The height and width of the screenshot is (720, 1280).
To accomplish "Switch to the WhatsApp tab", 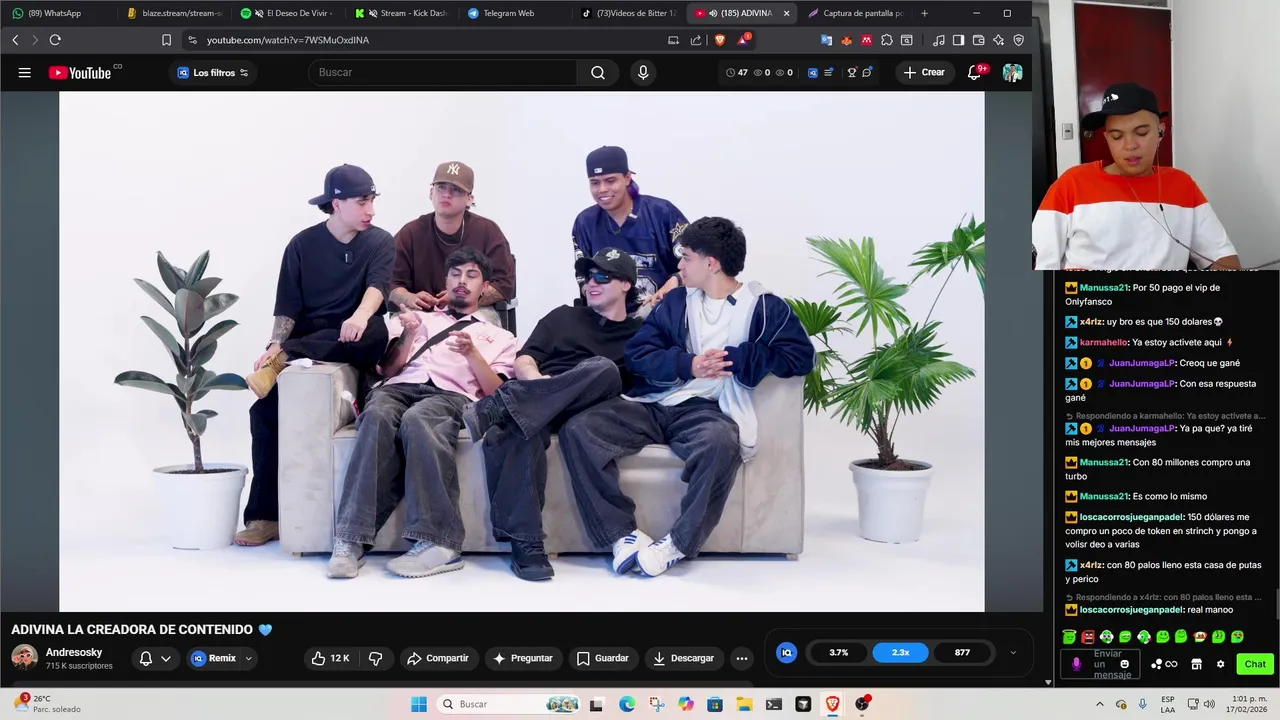I will coord(55,13).
